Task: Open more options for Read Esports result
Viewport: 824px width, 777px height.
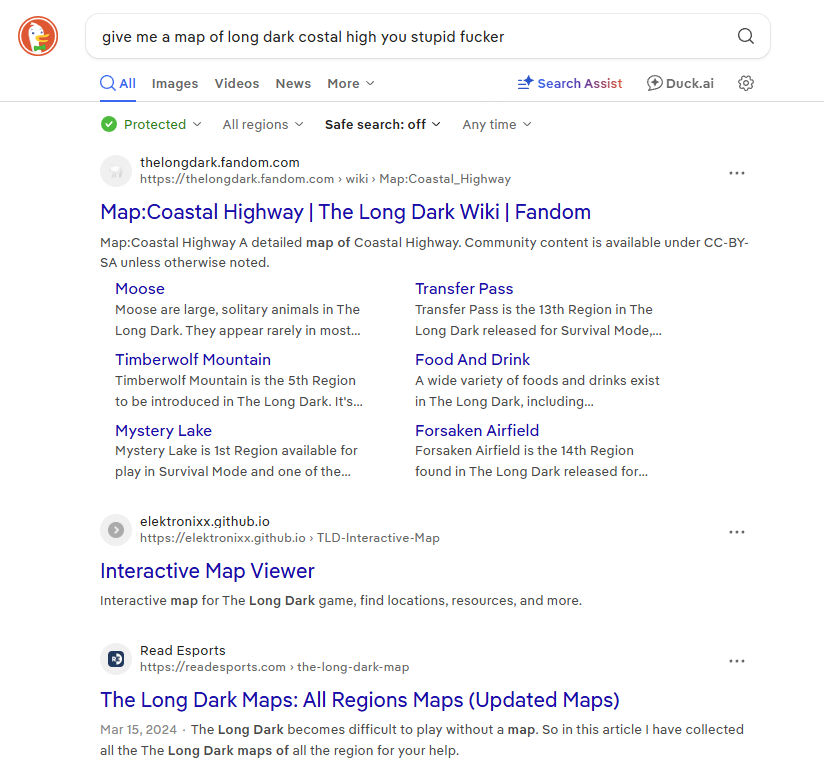Action: point(737,661)
